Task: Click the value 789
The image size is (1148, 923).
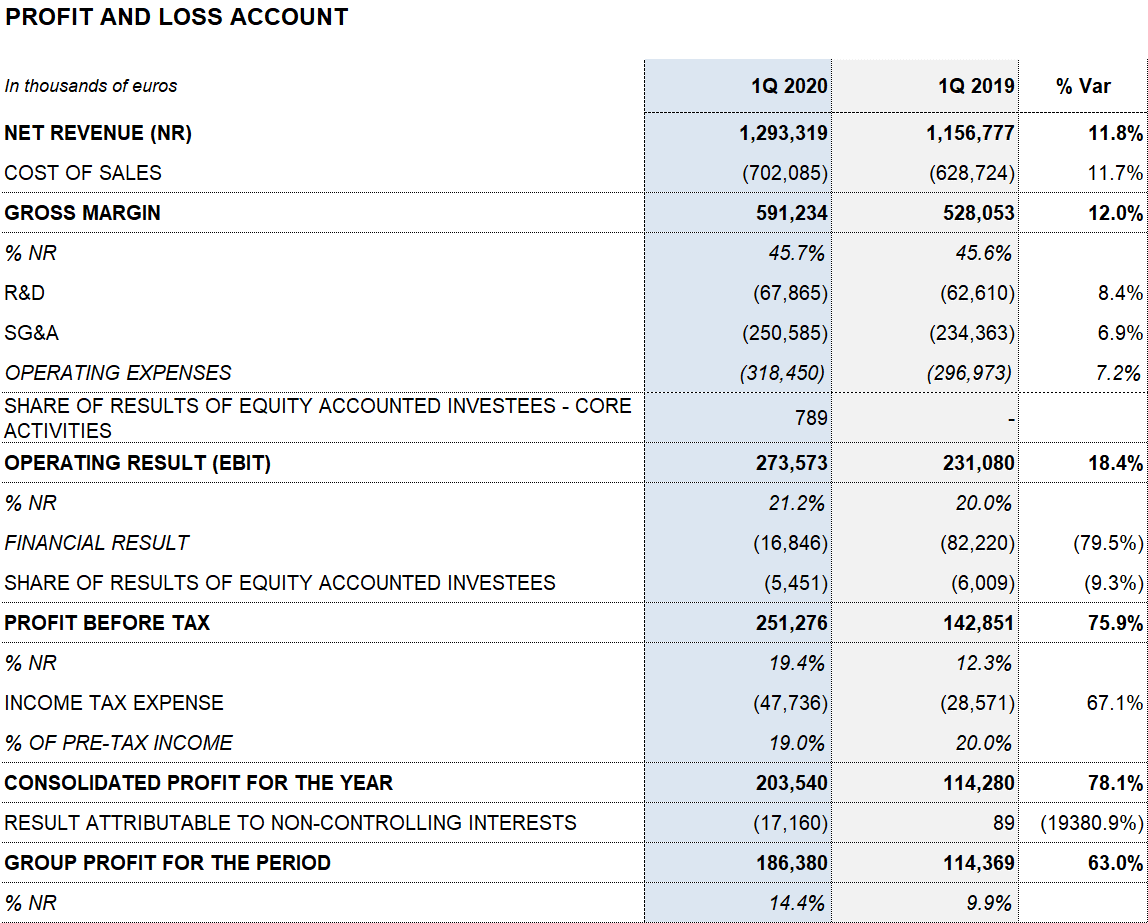Action: [x=811, y=418]
